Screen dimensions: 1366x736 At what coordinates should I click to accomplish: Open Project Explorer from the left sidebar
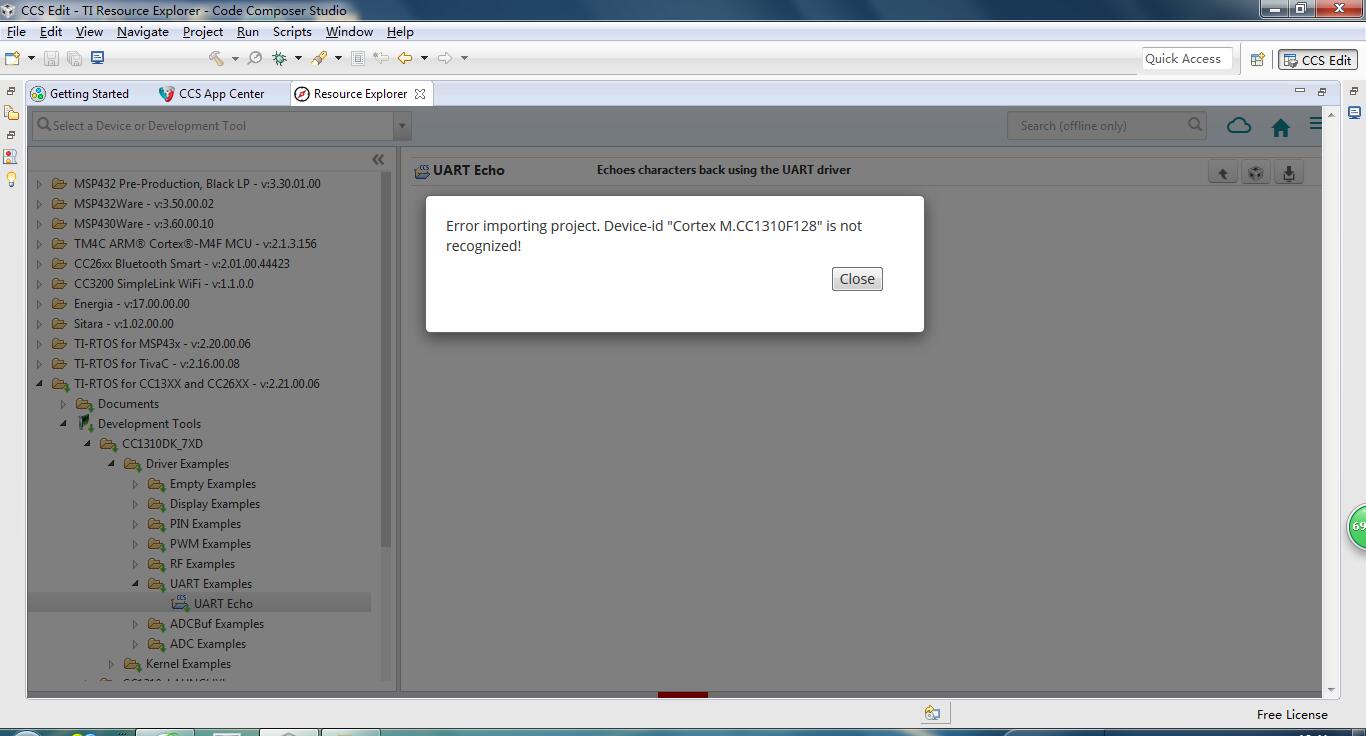(x=11, y=113)
